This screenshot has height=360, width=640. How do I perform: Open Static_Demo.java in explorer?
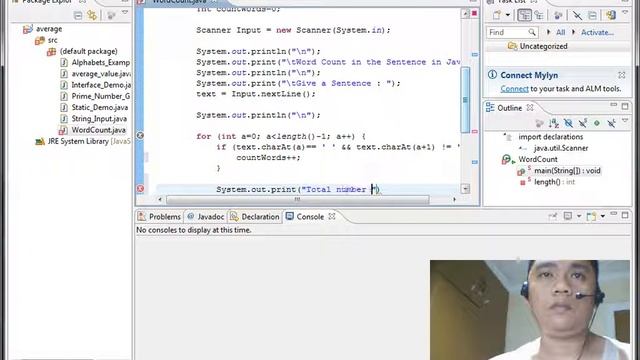[100, 107]
